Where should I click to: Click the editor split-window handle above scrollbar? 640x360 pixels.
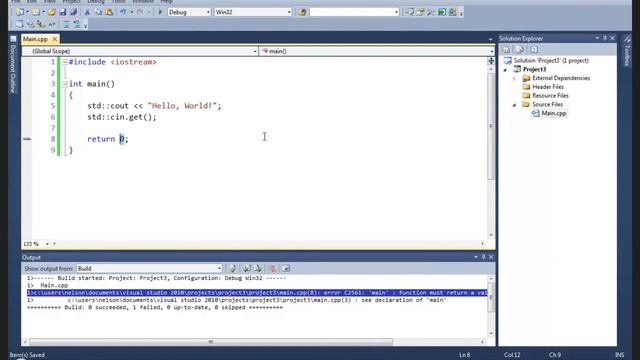[x=491, y=61]
